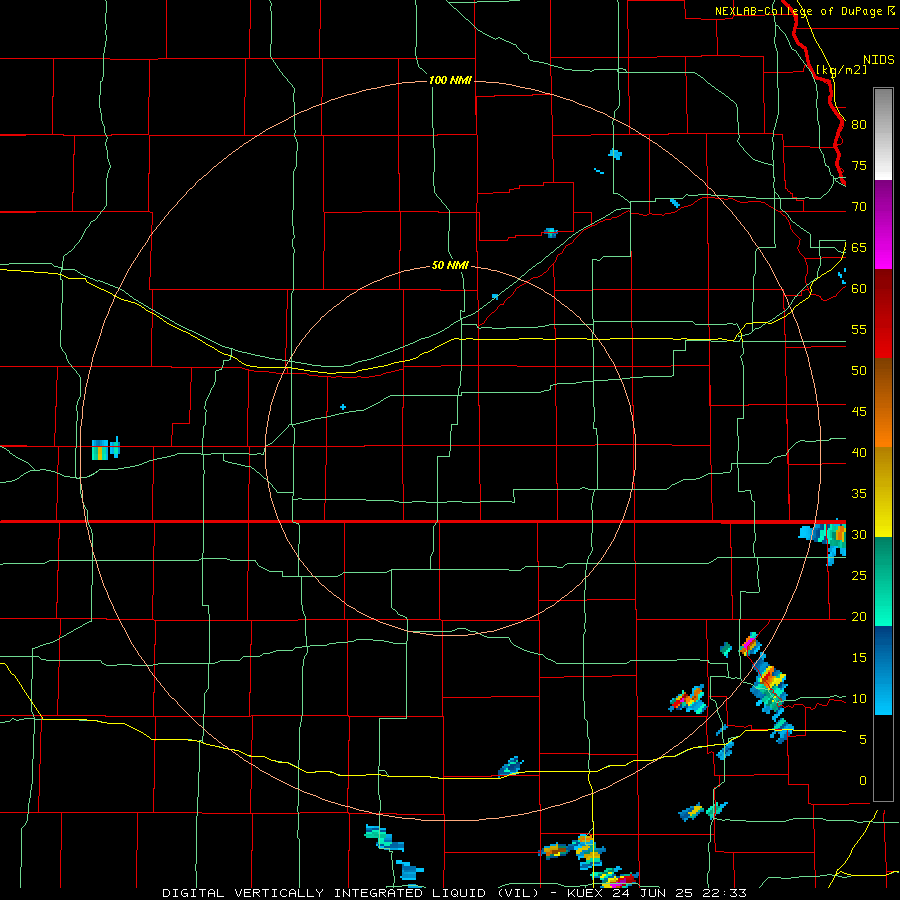Click the 65 value on the color scale
This screenshot has width=900, height=900.
coord(859,247)
